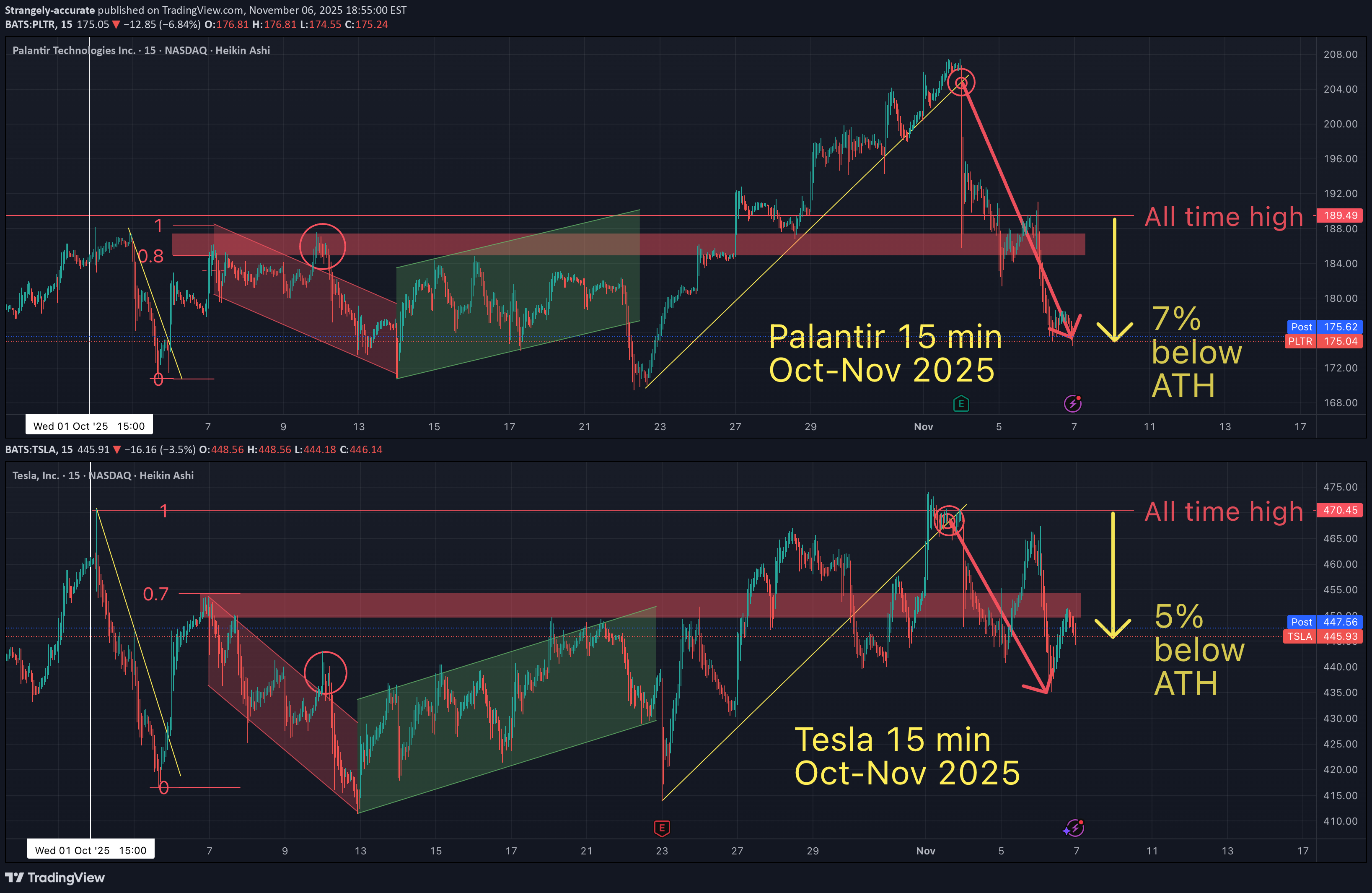1372x893 pixels.
Task: Click the Palantir Technologies Inc. chart title
Action: tap(74, 50)
